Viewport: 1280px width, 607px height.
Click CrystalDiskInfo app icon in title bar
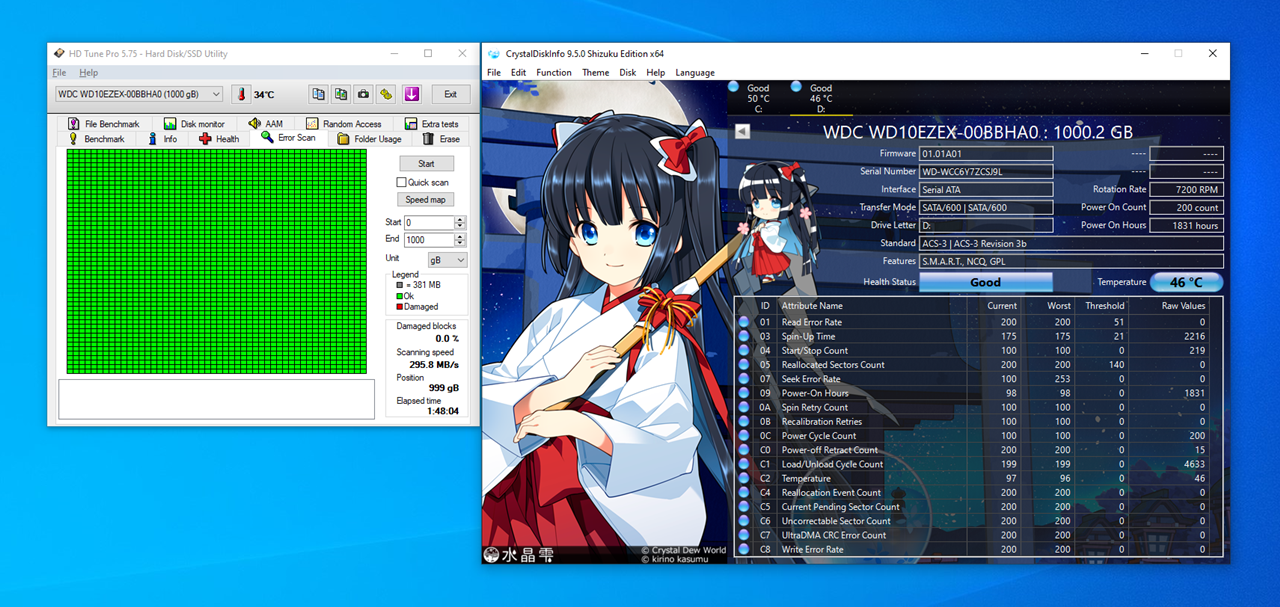click(x=494, y=54)
